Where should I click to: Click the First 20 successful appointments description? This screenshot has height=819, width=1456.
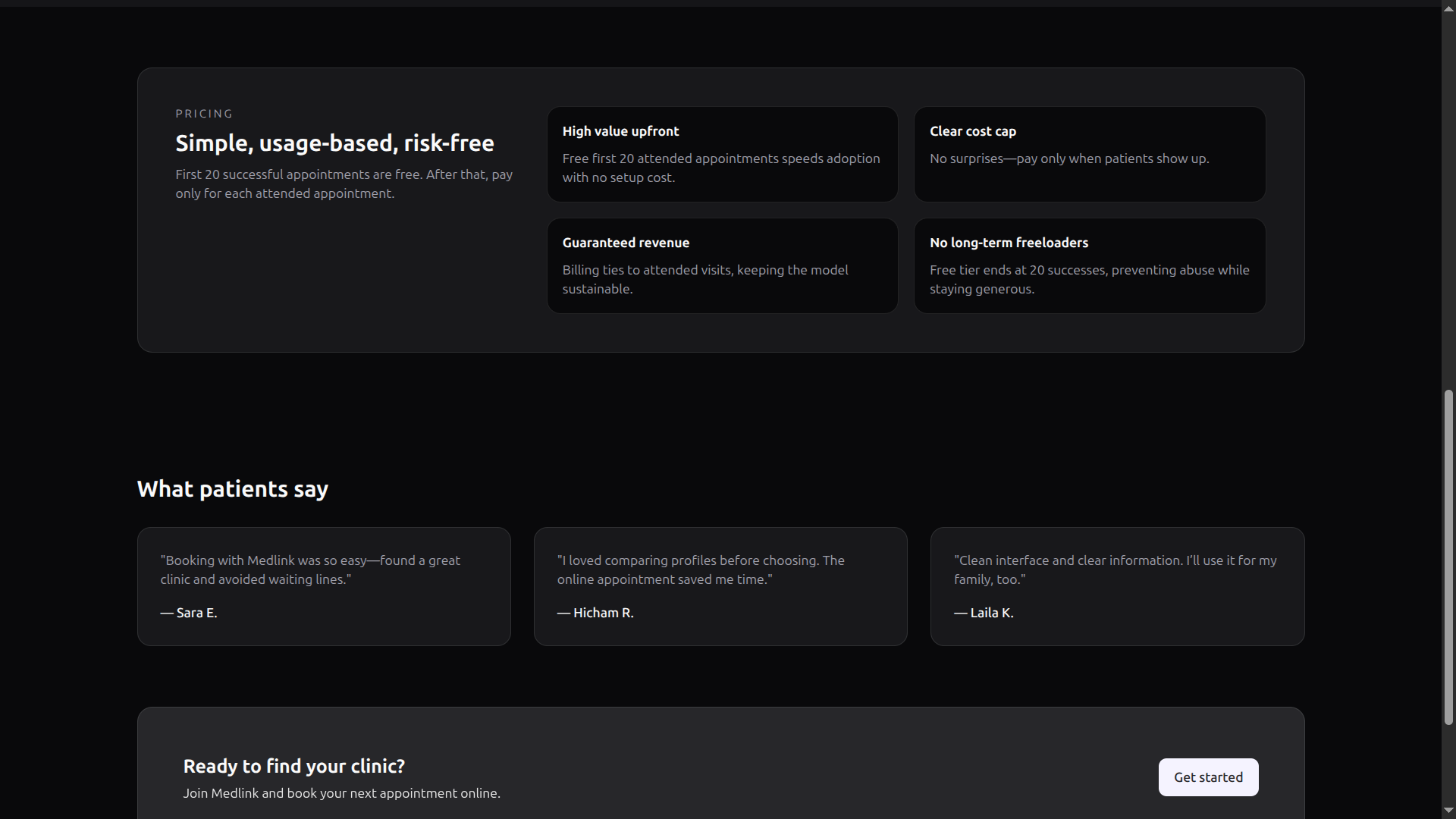[344, 184]
